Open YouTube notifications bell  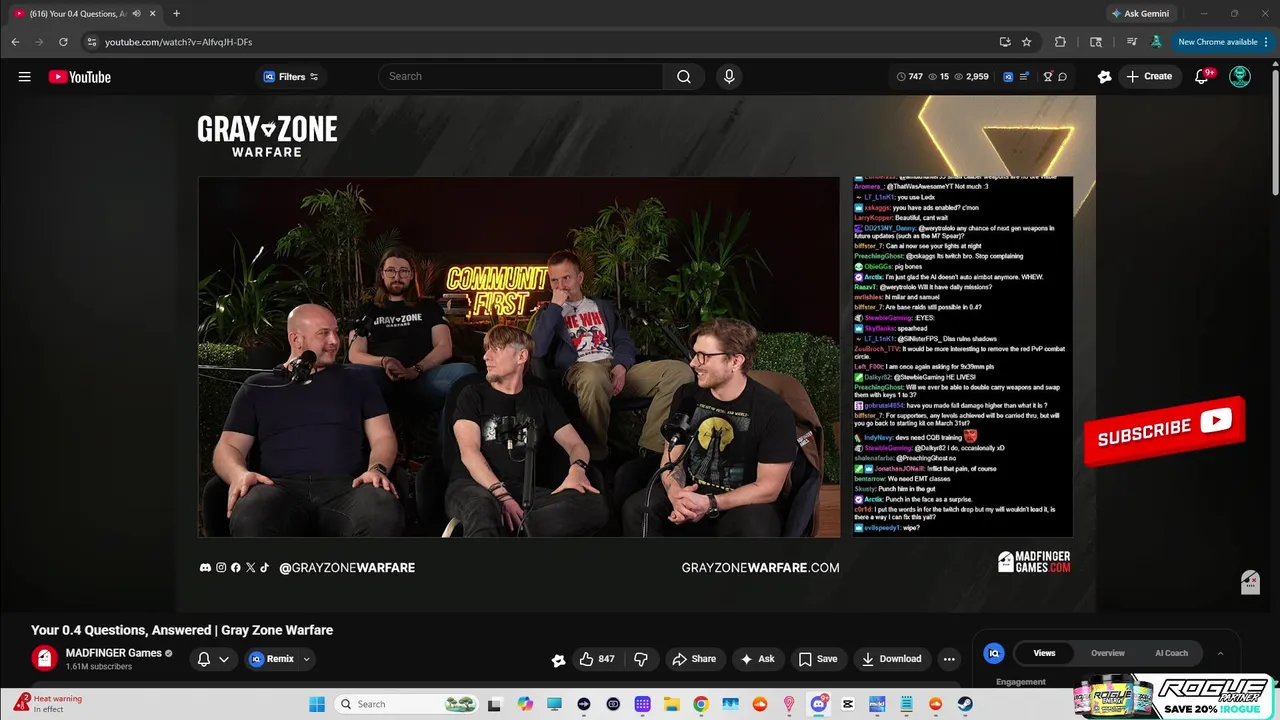coord(1202,77)
